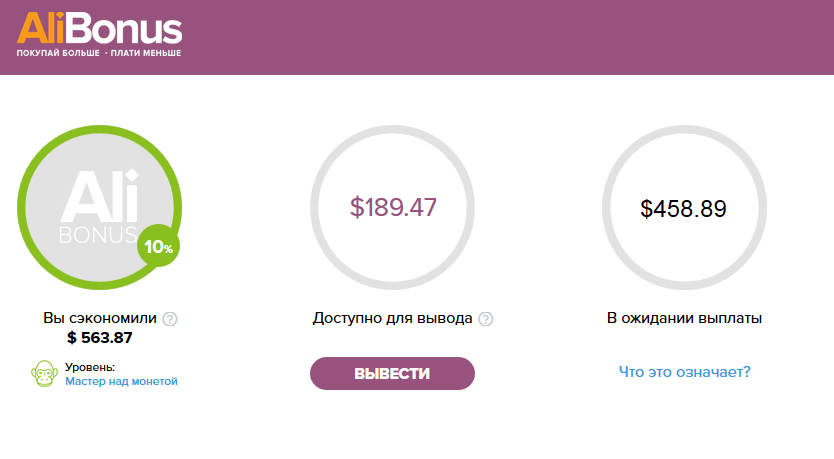Click the "Уровень:" label text
This screenshot has width=834, height=459.
click(x=90, y=367)
